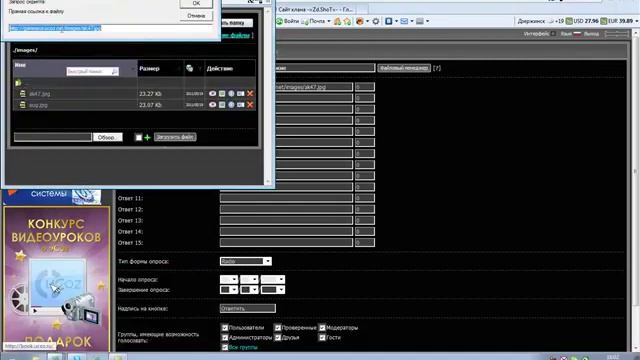
Task: Click the toolbar settings gear icon
Action: [376, 21]
